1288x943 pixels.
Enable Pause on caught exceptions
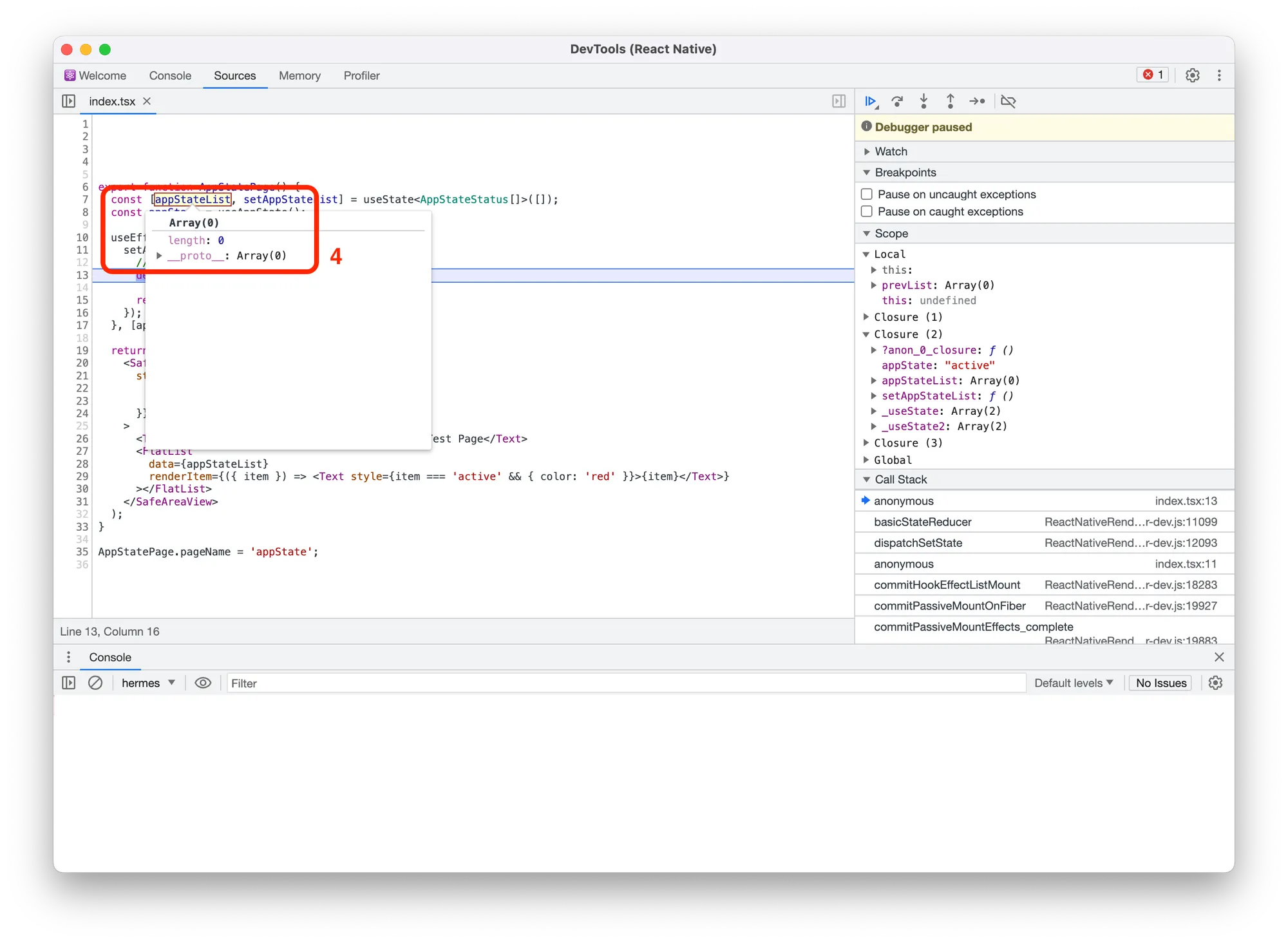click(x=867, y=211)
